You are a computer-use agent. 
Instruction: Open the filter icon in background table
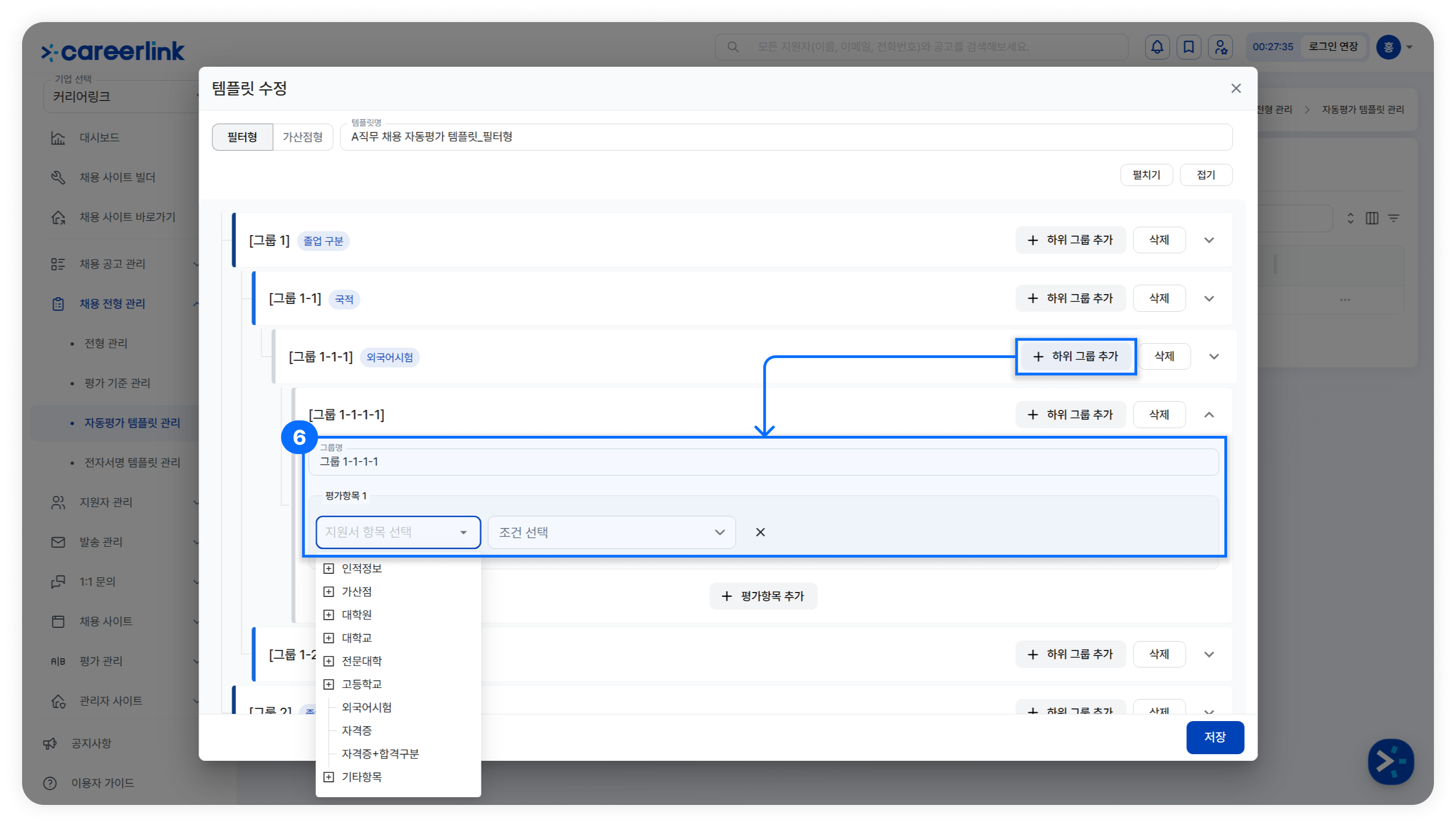[1393, 218]
